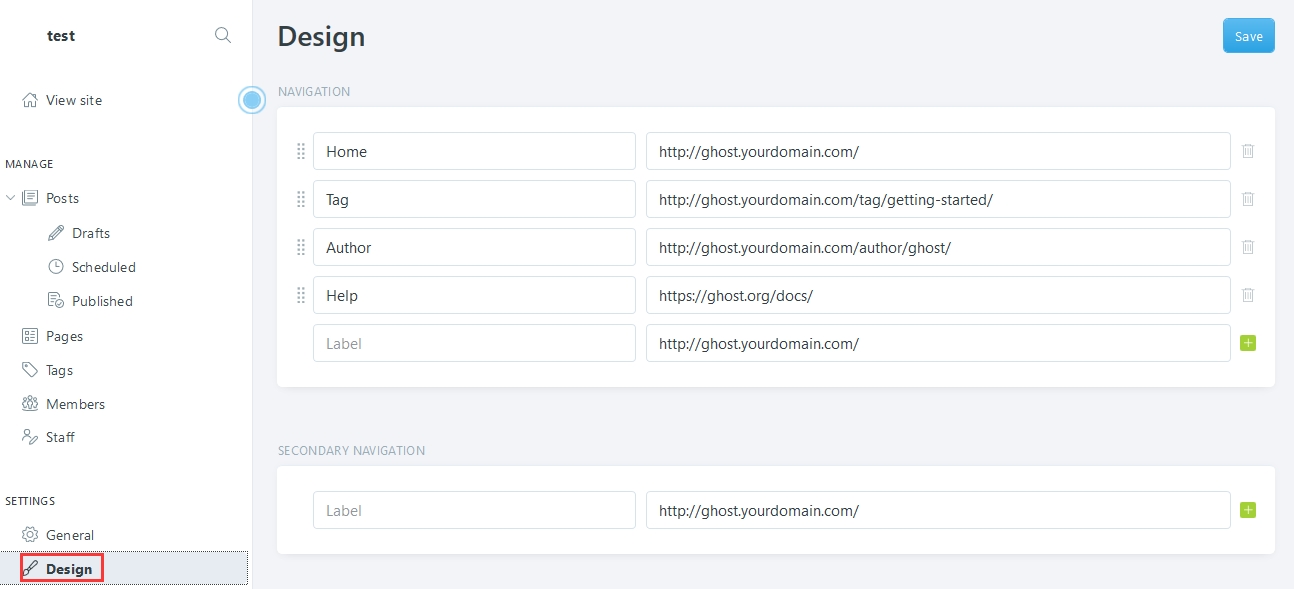This screenshot has height=589, width=1294.
Task: Open the Published posts list
Action: coord(101,301)
